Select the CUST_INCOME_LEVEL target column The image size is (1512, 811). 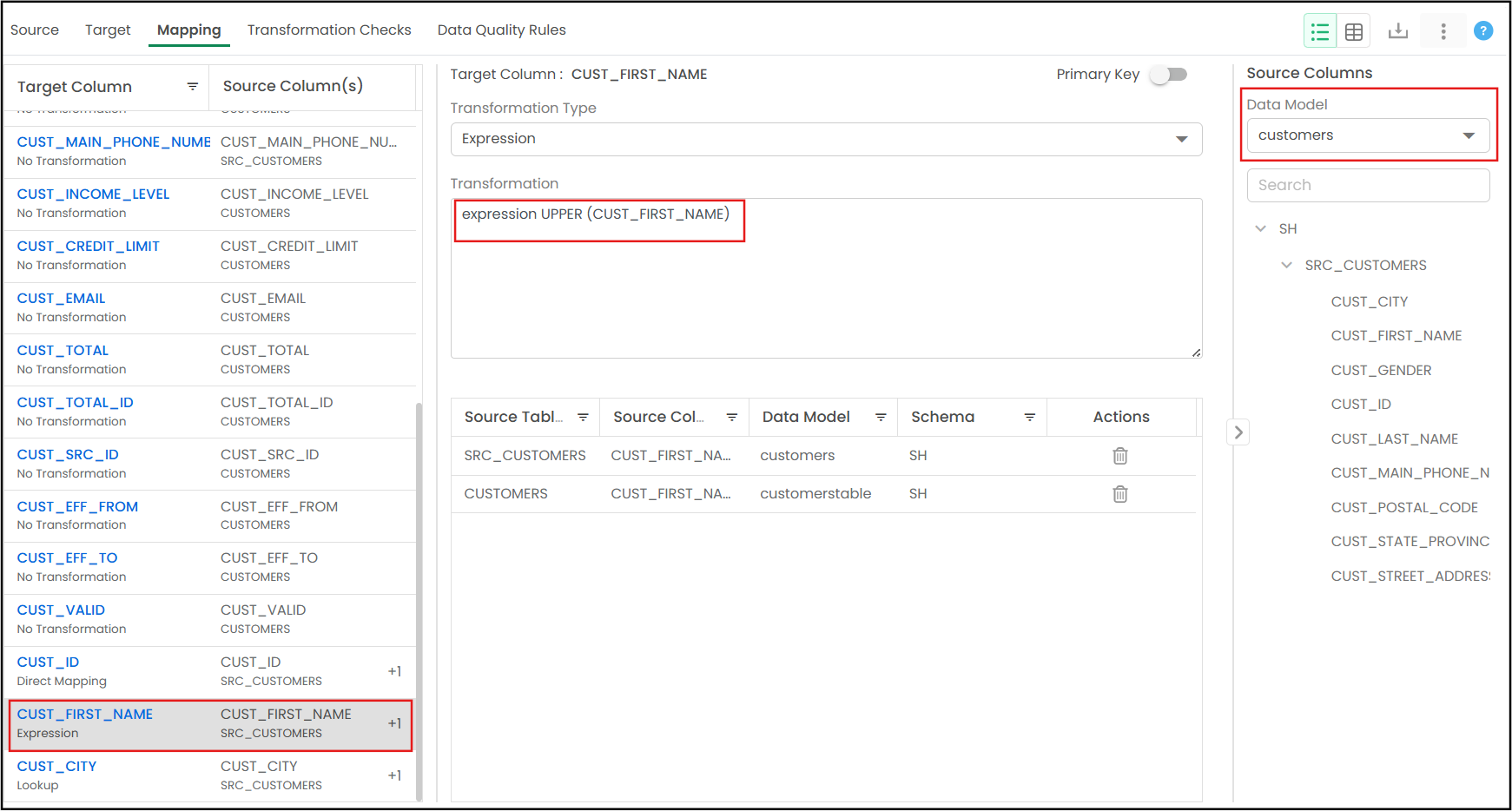point(93,195)
